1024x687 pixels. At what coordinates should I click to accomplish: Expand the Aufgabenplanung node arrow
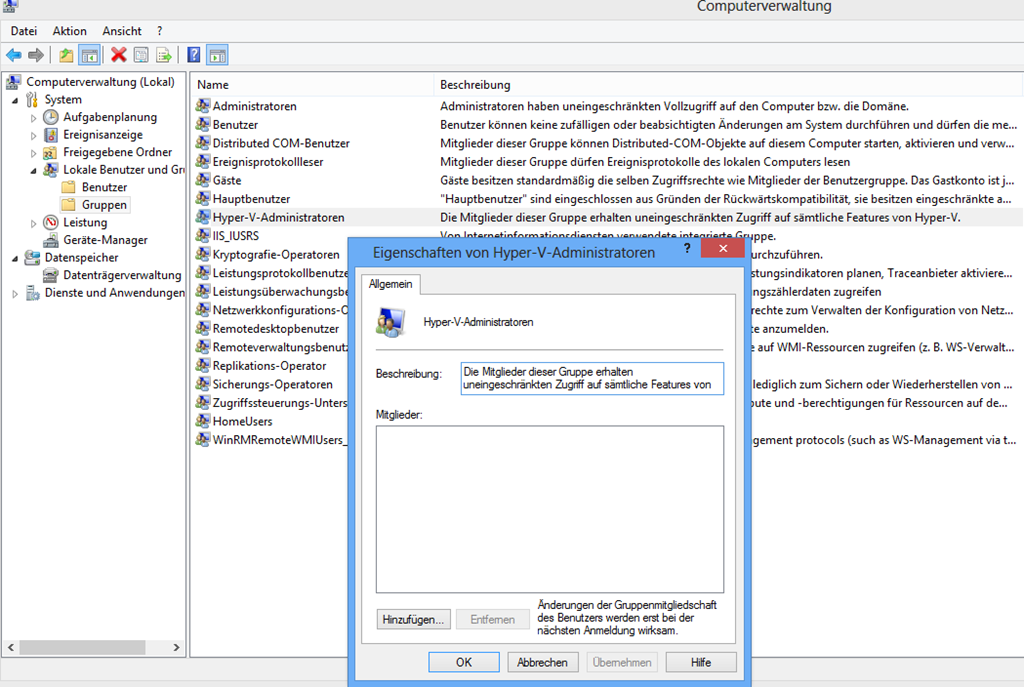pyautogui.click(x=33, y=118)
